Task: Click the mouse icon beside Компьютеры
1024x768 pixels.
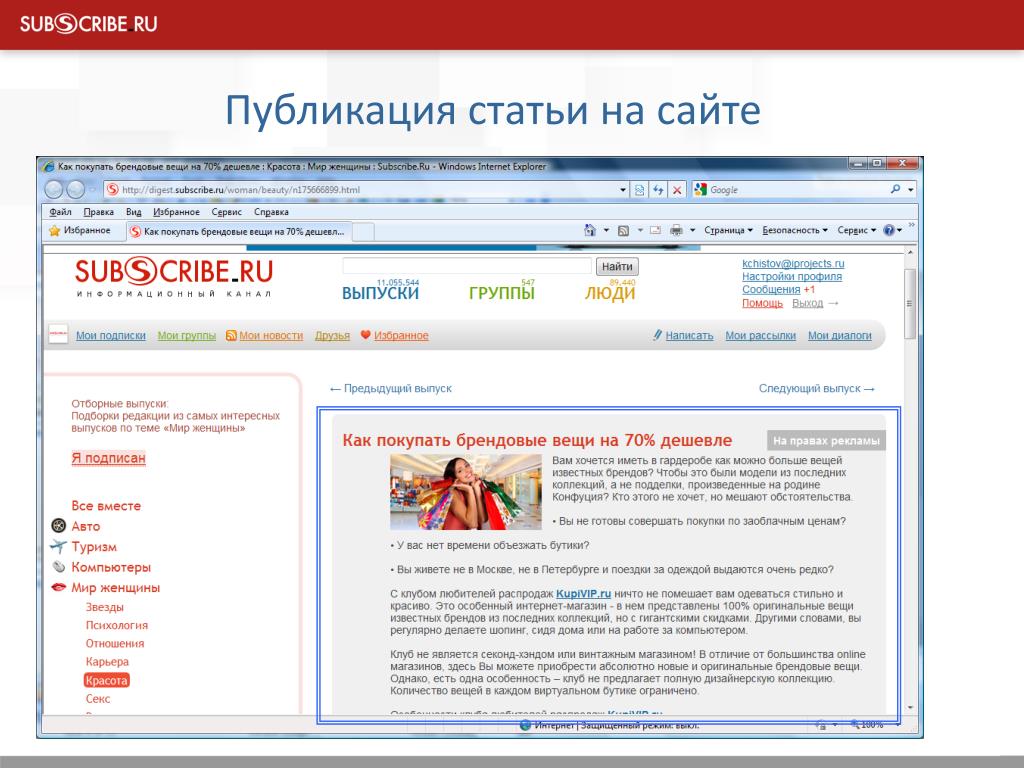Action: [x=59, y=566]
